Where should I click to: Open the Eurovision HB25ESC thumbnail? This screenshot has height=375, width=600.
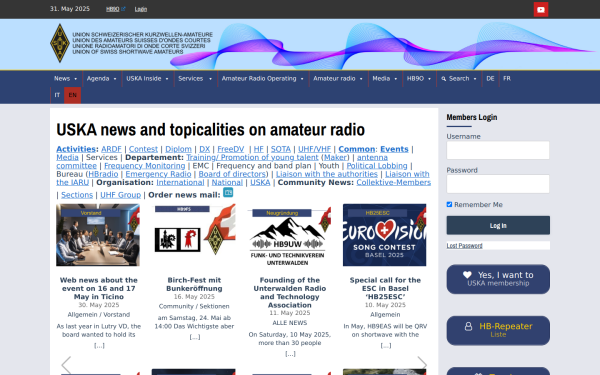[385, 235]
